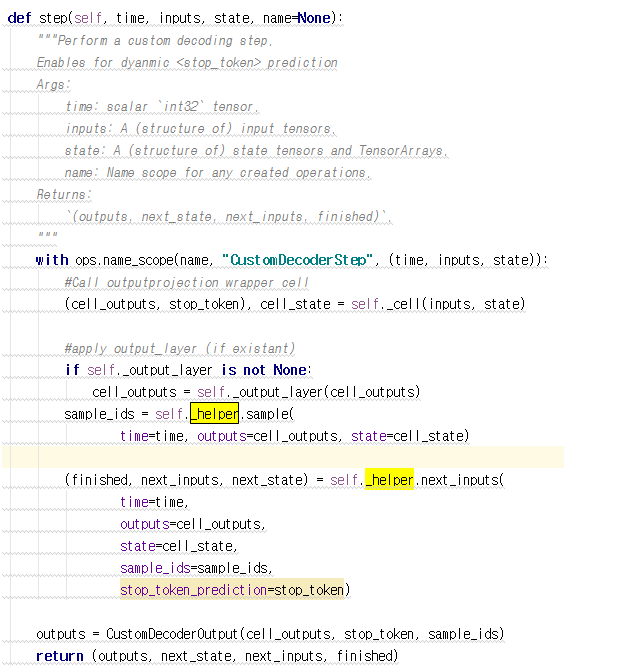Click 'name=None' parameter in function signature
Screen dimensions: 636x669
[x=296, y=18]
